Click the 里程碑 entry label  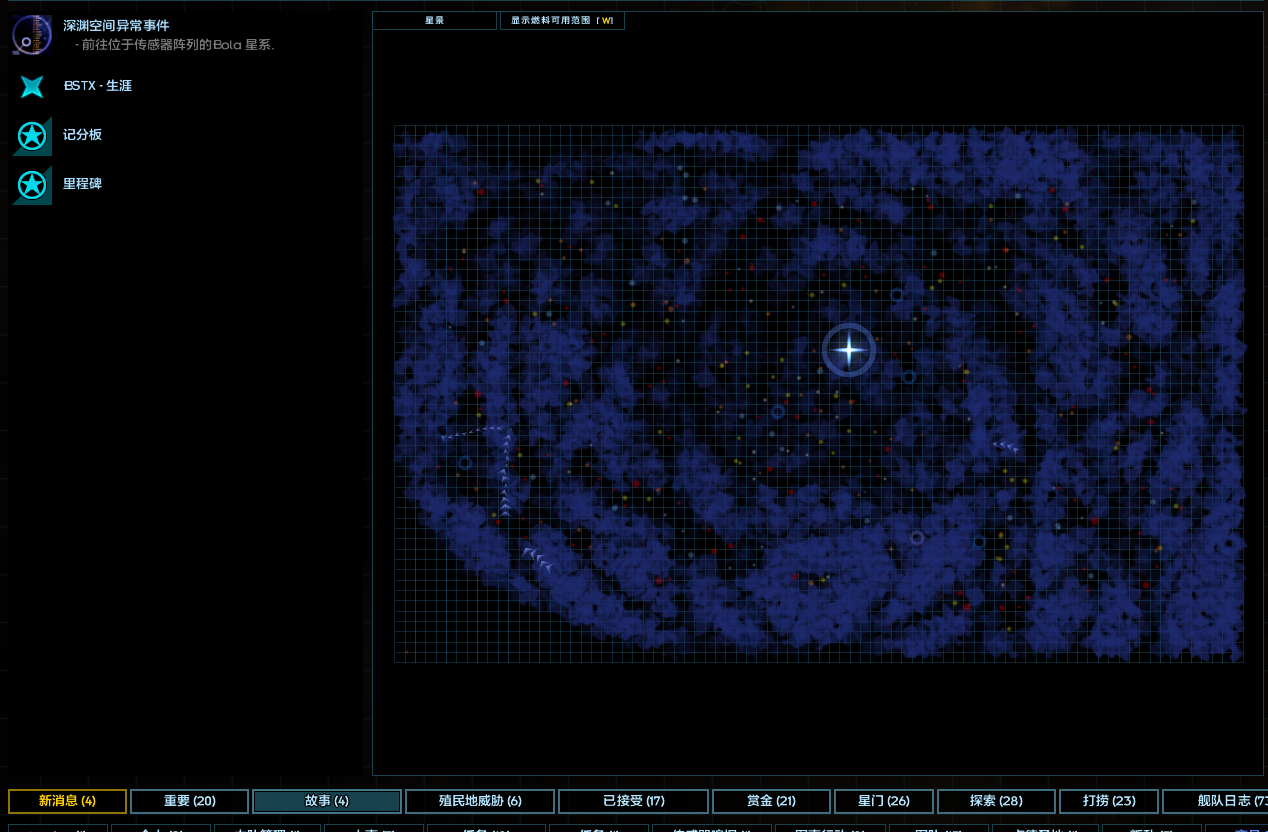(82, 184)
